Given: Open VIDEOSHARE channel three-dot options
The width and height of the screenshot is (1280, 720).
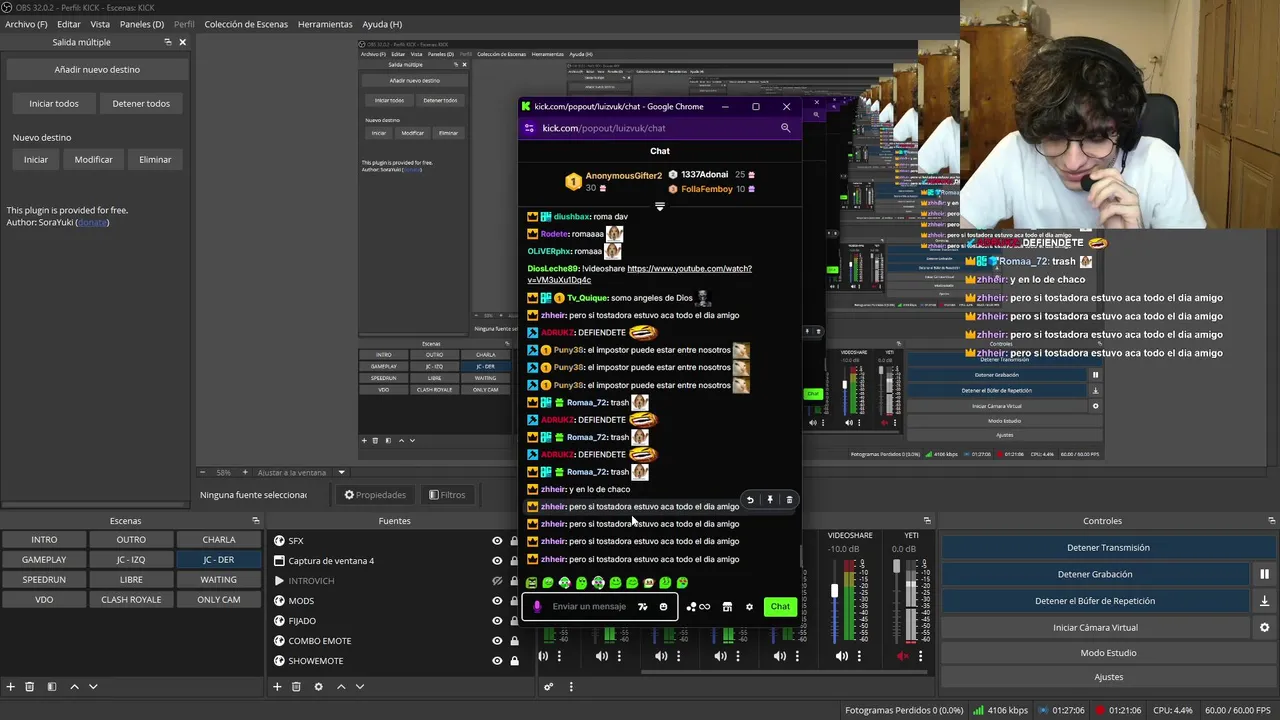Looking at the screenshot, I should click(x=859, y=656).
